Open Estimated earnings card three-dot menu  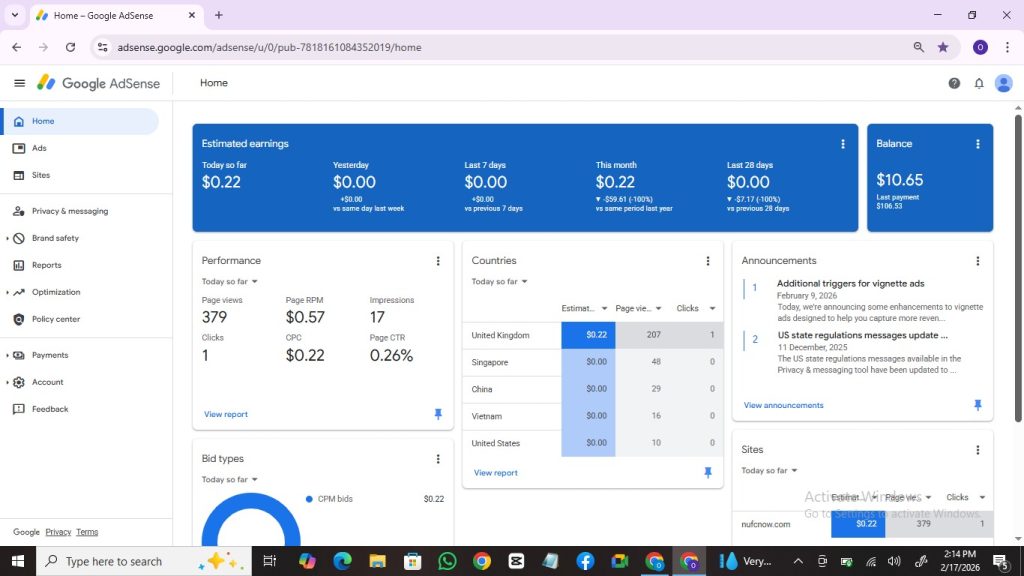pyautogui.click(x=843, y=144)
